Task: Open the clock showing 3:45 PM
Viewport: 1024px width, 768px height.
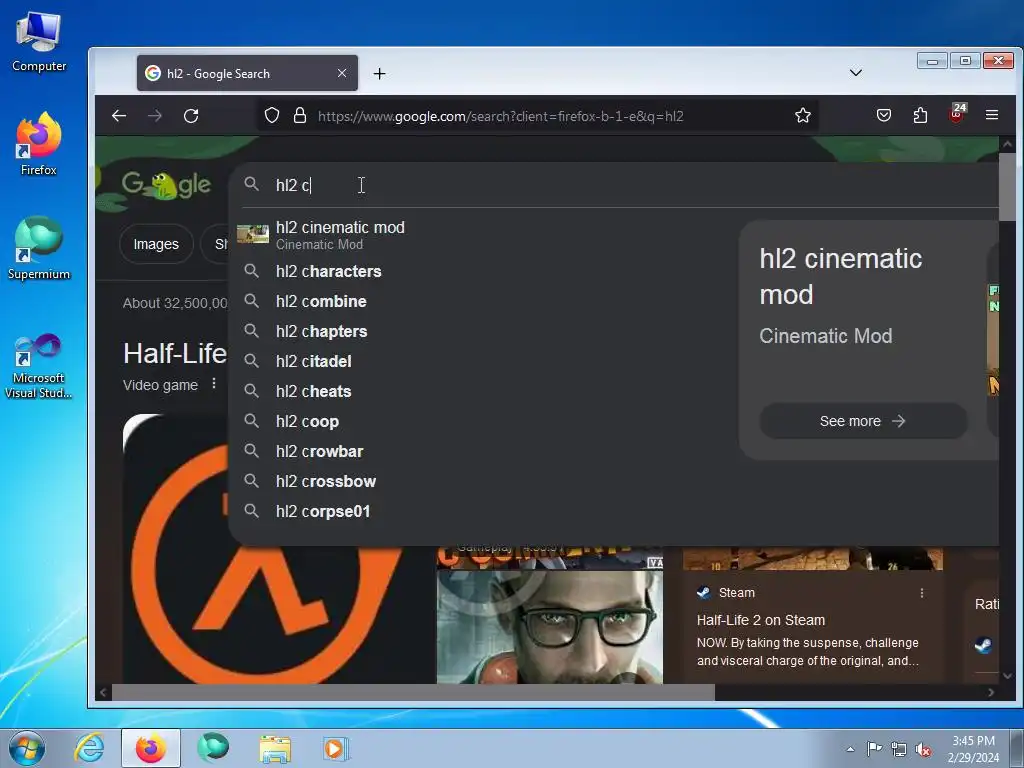Action: pyautogui.click(x=973, y=749)
